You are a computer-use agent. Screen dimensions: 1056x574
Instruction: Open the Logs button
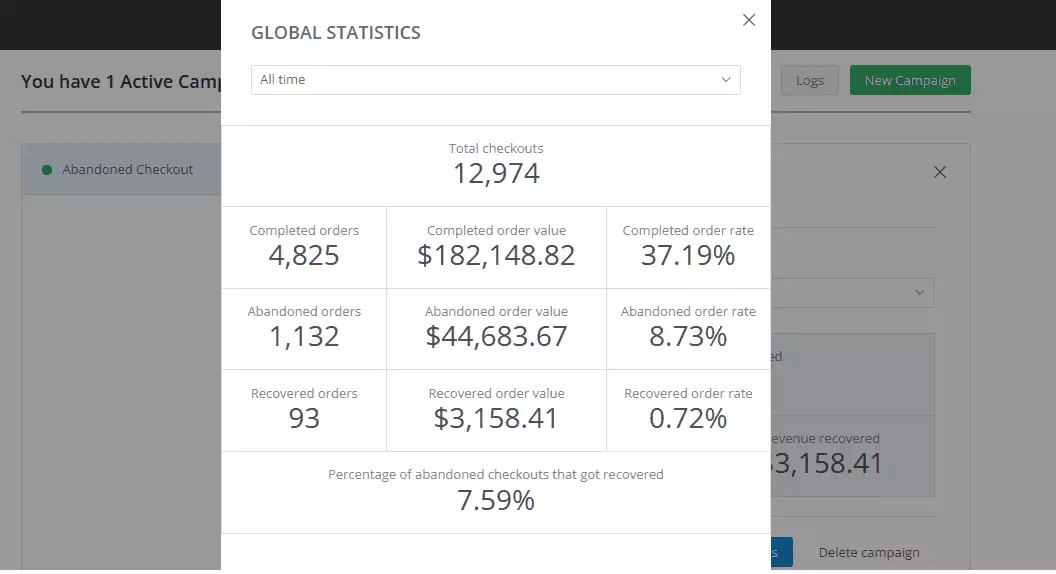(809, 81)
